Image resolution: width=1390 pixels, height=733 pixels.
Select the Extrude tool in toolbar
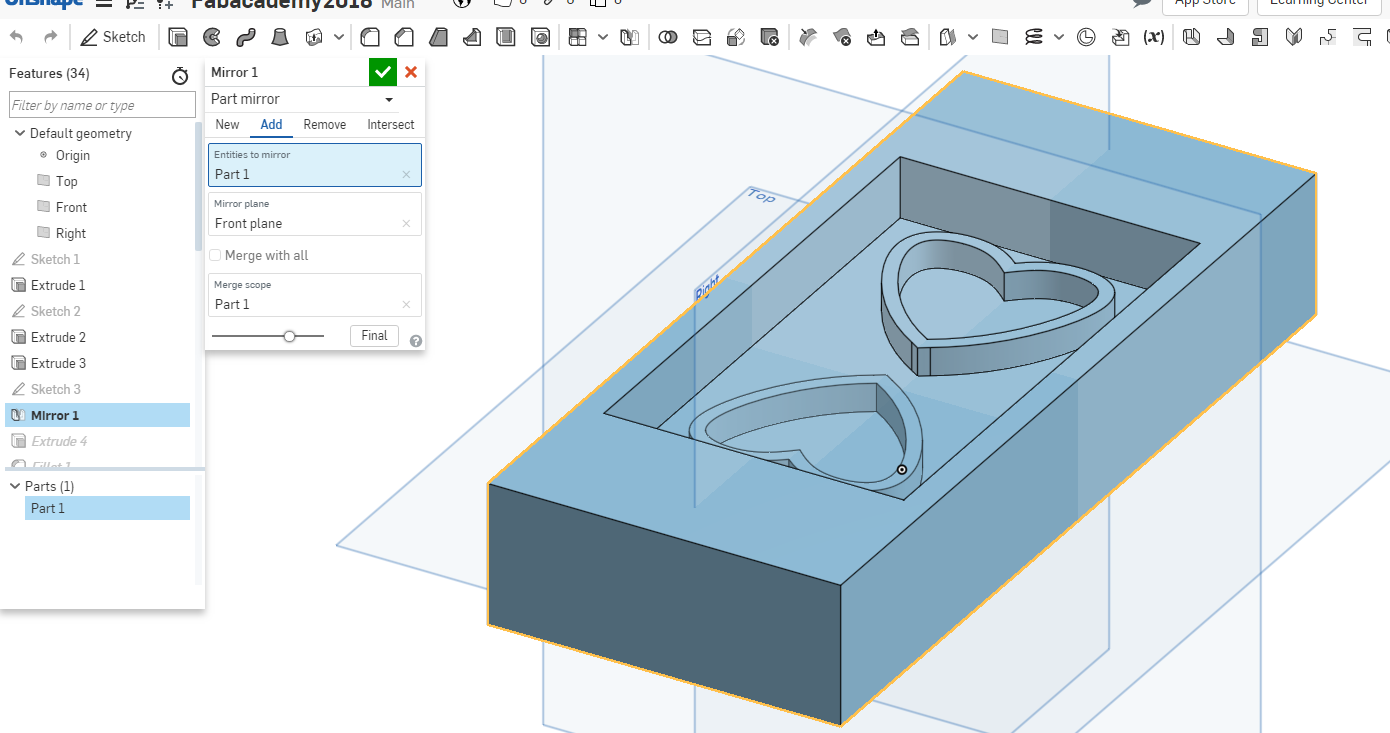178,37
